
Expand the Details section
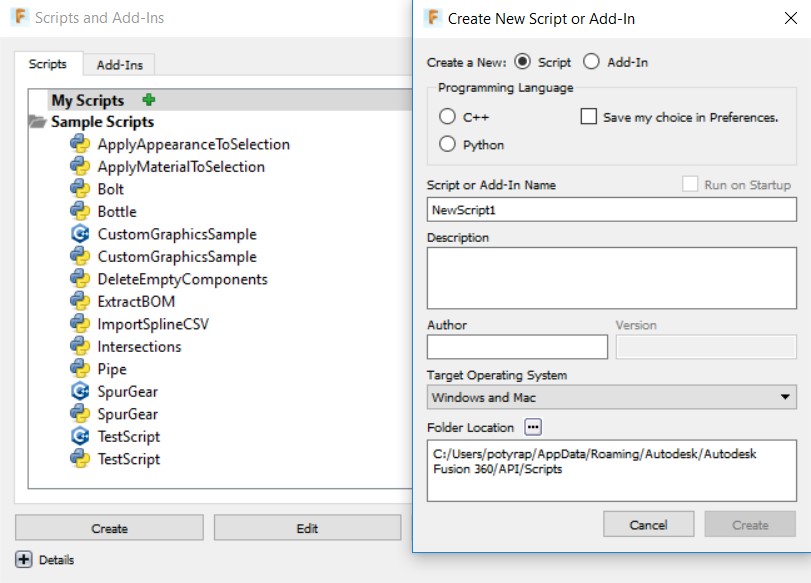click(24, 560)
